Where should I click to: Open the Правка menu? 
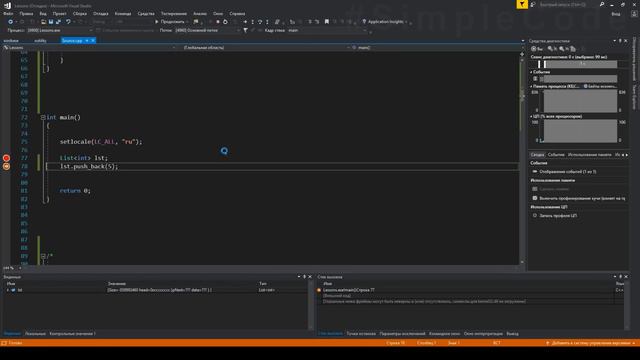(26, 13)
